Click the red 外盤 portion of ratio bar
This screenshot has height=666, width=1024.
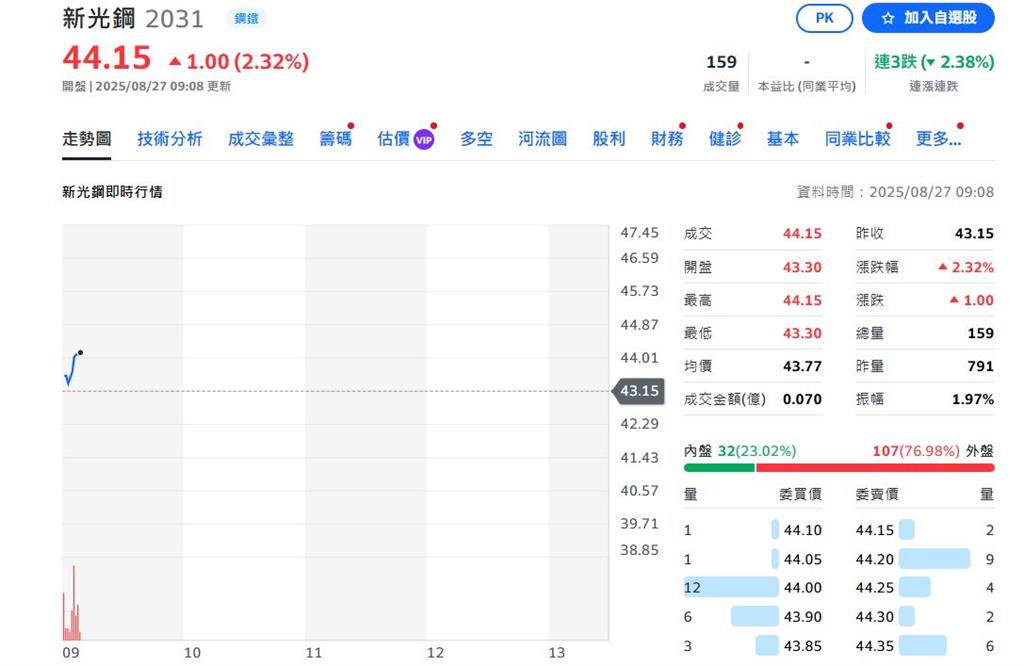pyautogui.click(x=875, y=468)
